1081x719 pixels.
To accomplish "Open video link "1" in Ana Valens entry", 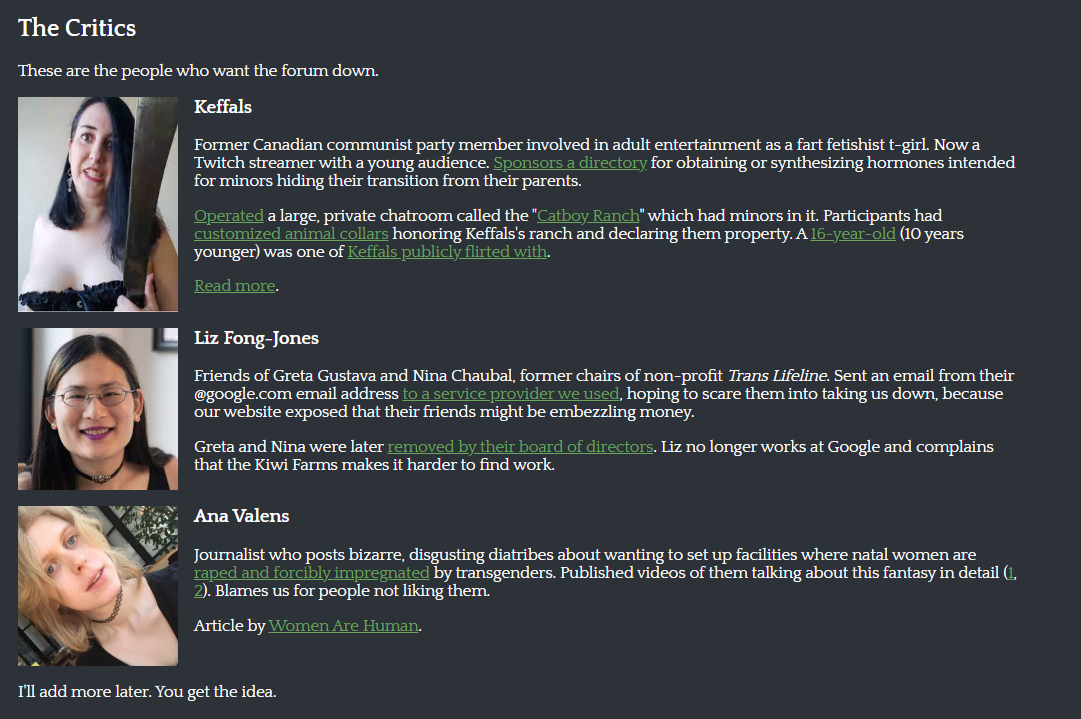I will point(1011,573).
